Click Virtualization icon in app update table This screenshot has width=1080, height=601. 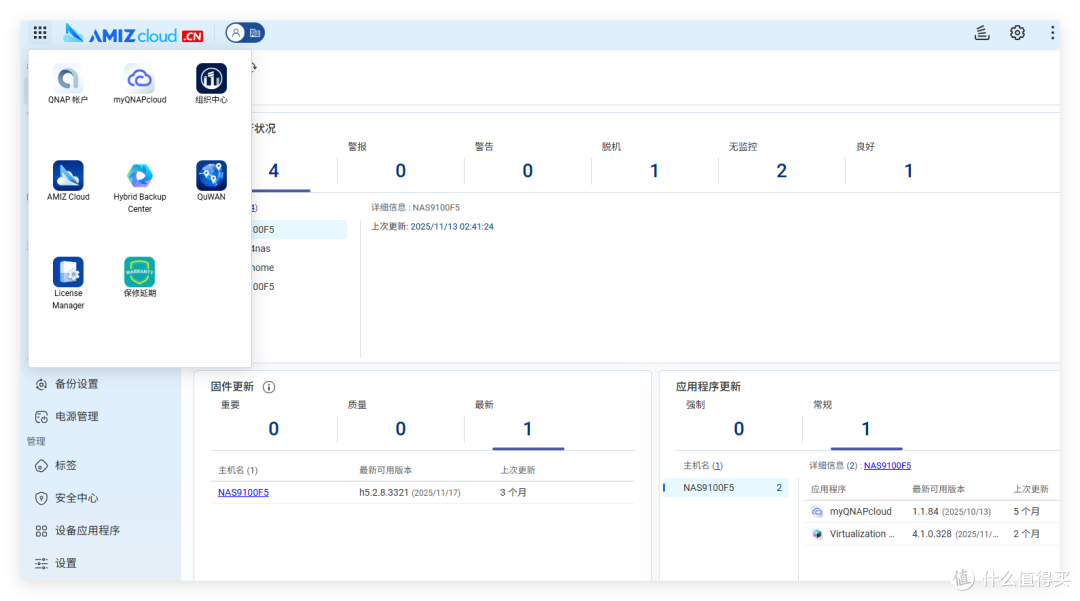817,534
